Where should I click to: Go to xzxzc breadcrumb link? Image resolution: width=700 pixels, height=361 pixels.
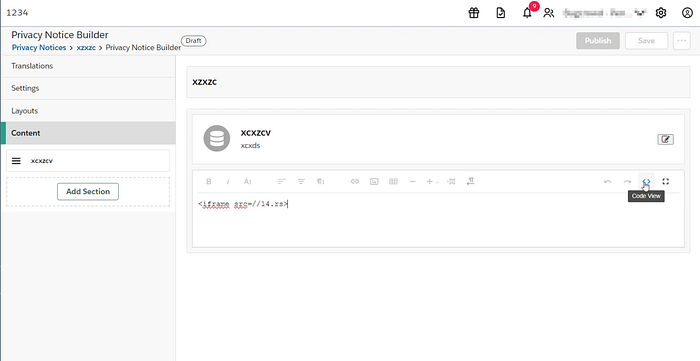tap(86, 47)
